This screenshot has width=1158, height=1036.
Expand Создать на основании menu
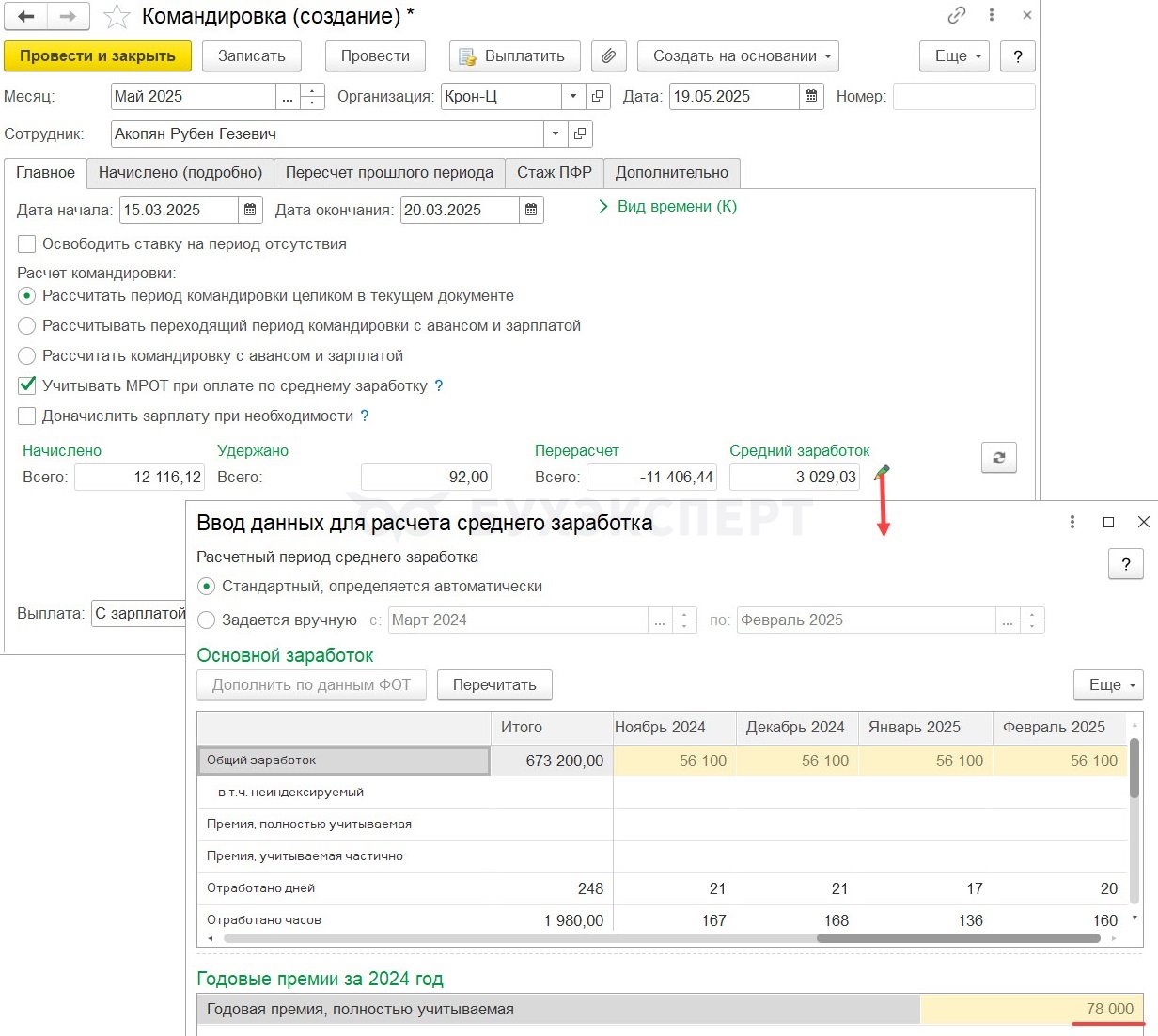coord(738,56)
